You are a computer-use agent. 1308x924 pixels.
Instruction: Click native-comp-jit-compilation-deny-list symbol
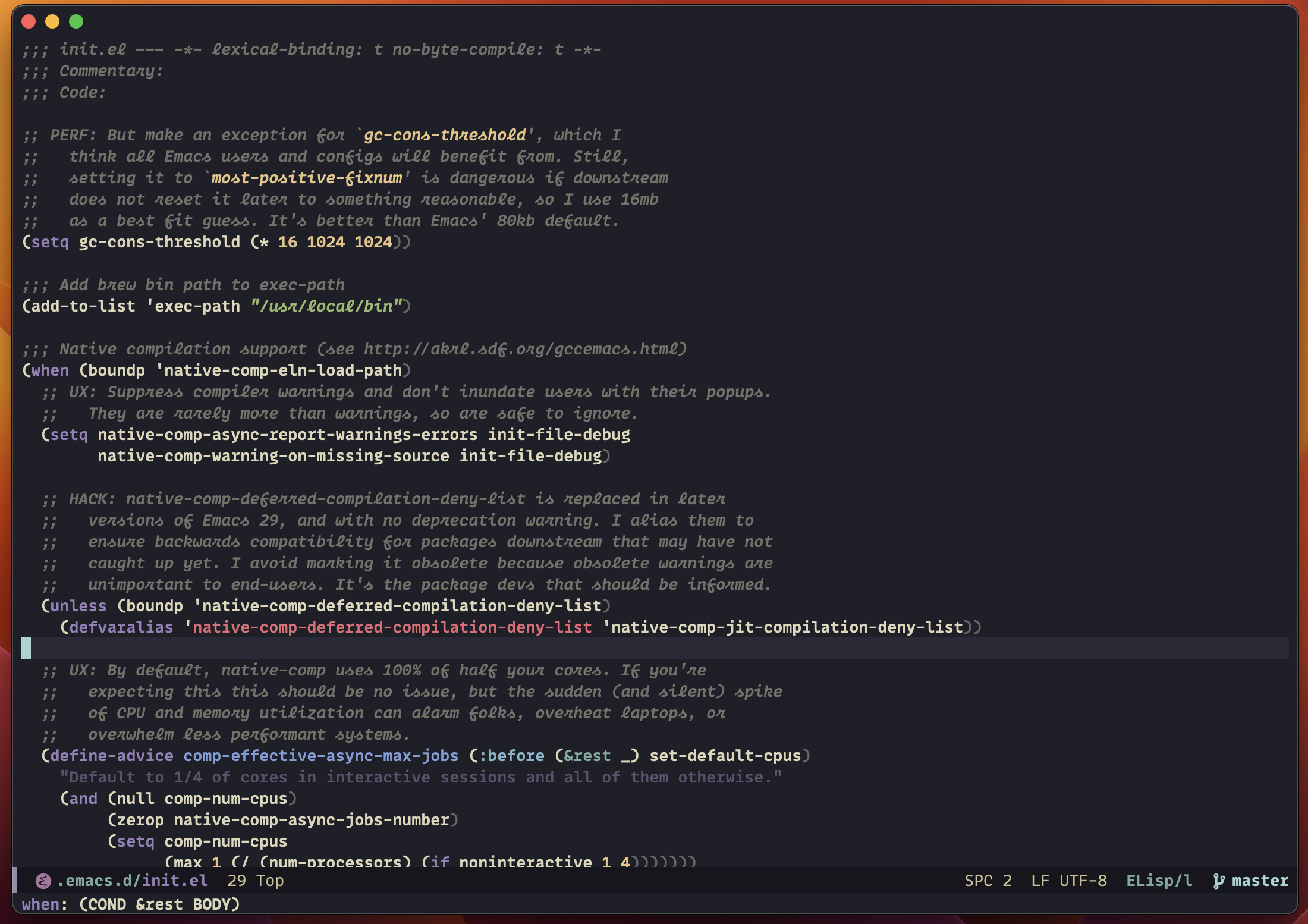tap(787, 627)
